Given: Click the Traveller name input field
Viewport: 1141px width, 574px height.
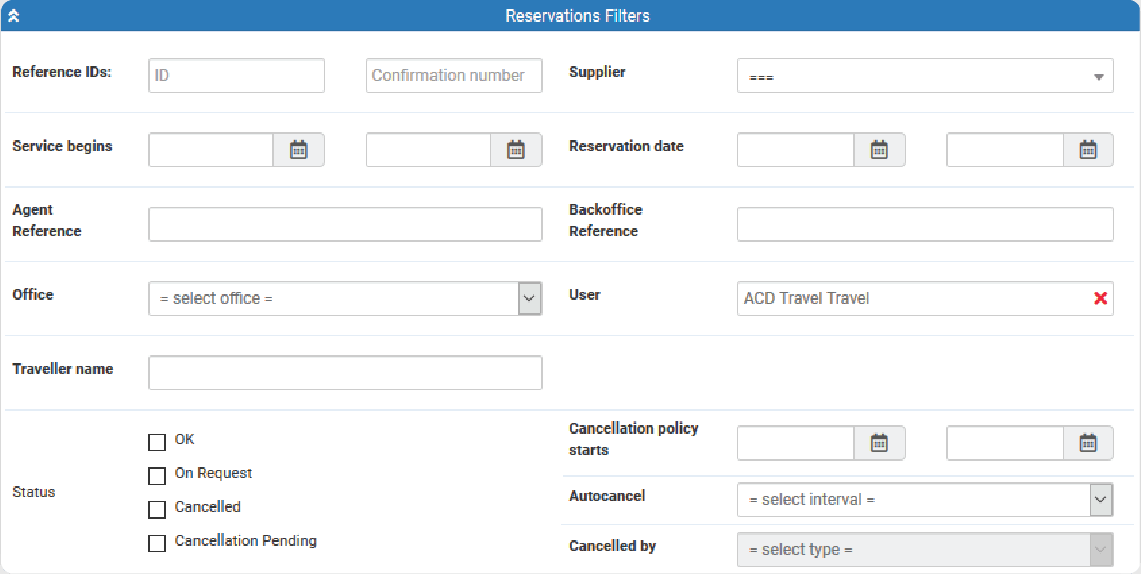Looking at the screenshot, I should click(x=345, y=373).
